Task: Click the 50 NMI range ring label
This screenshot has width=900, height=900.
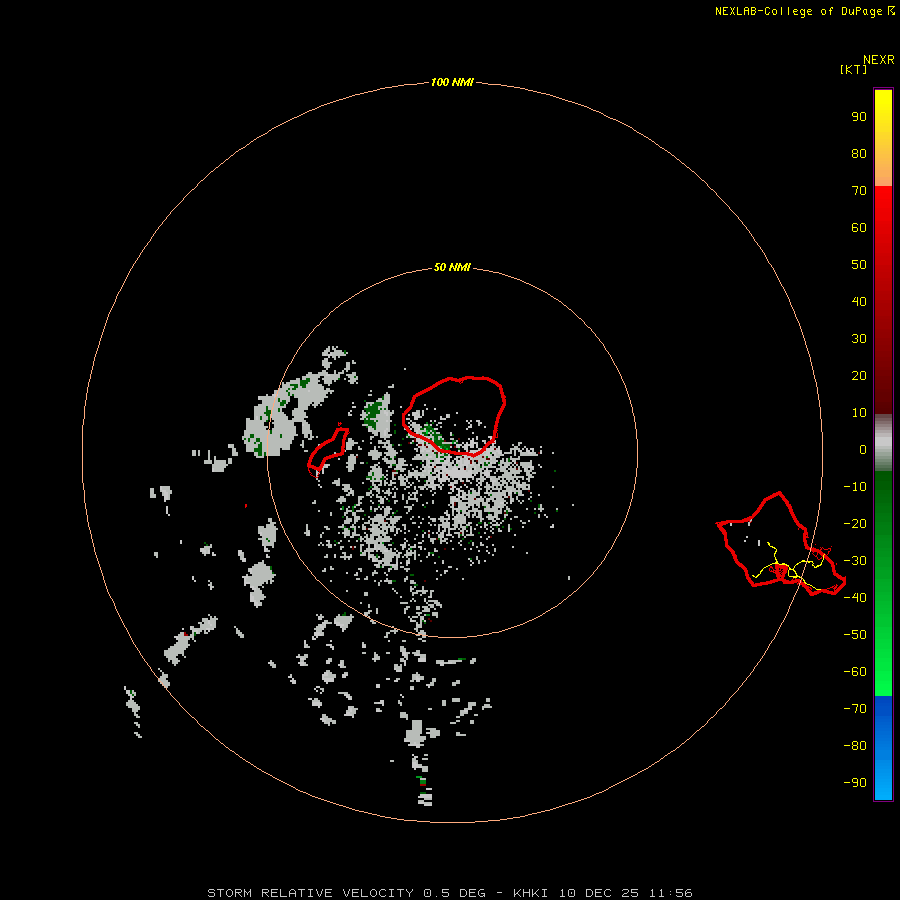Action: click(x=452, y=267)
